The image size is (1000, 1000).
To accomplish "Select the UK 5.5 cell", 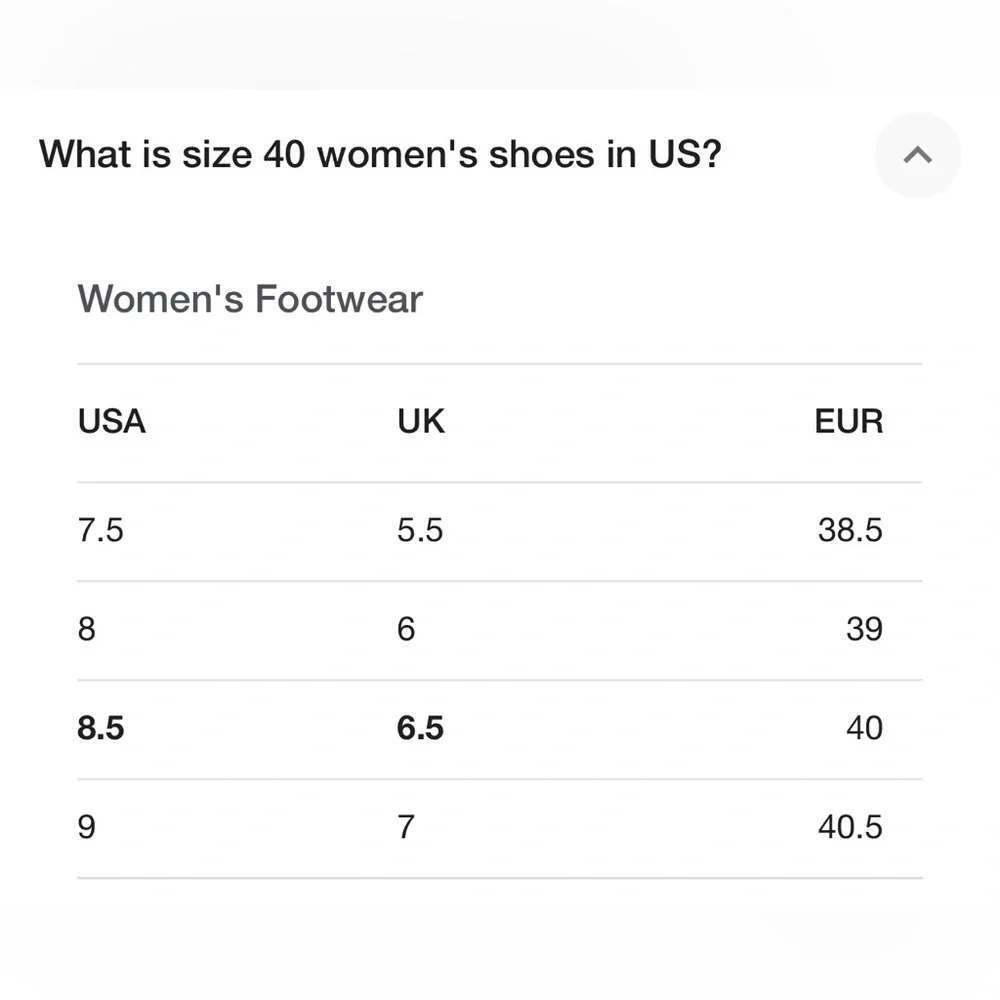I will click(x=420, y=530).
